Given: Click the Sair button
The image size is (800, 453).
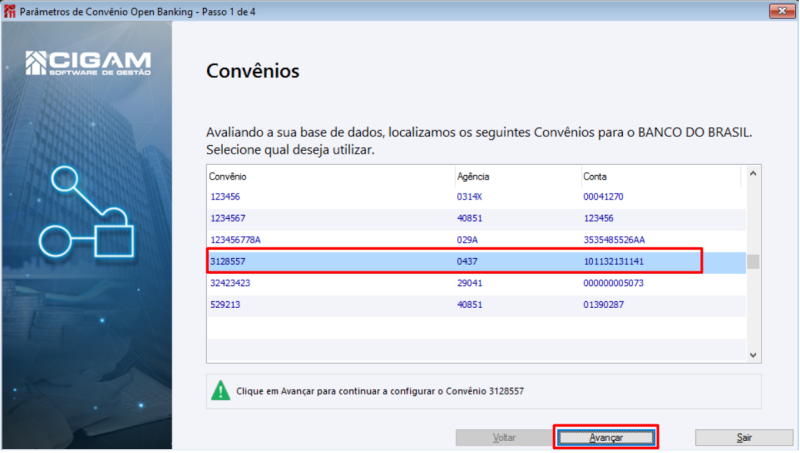Looking at the screenshot, I should (x=744, y=438).
